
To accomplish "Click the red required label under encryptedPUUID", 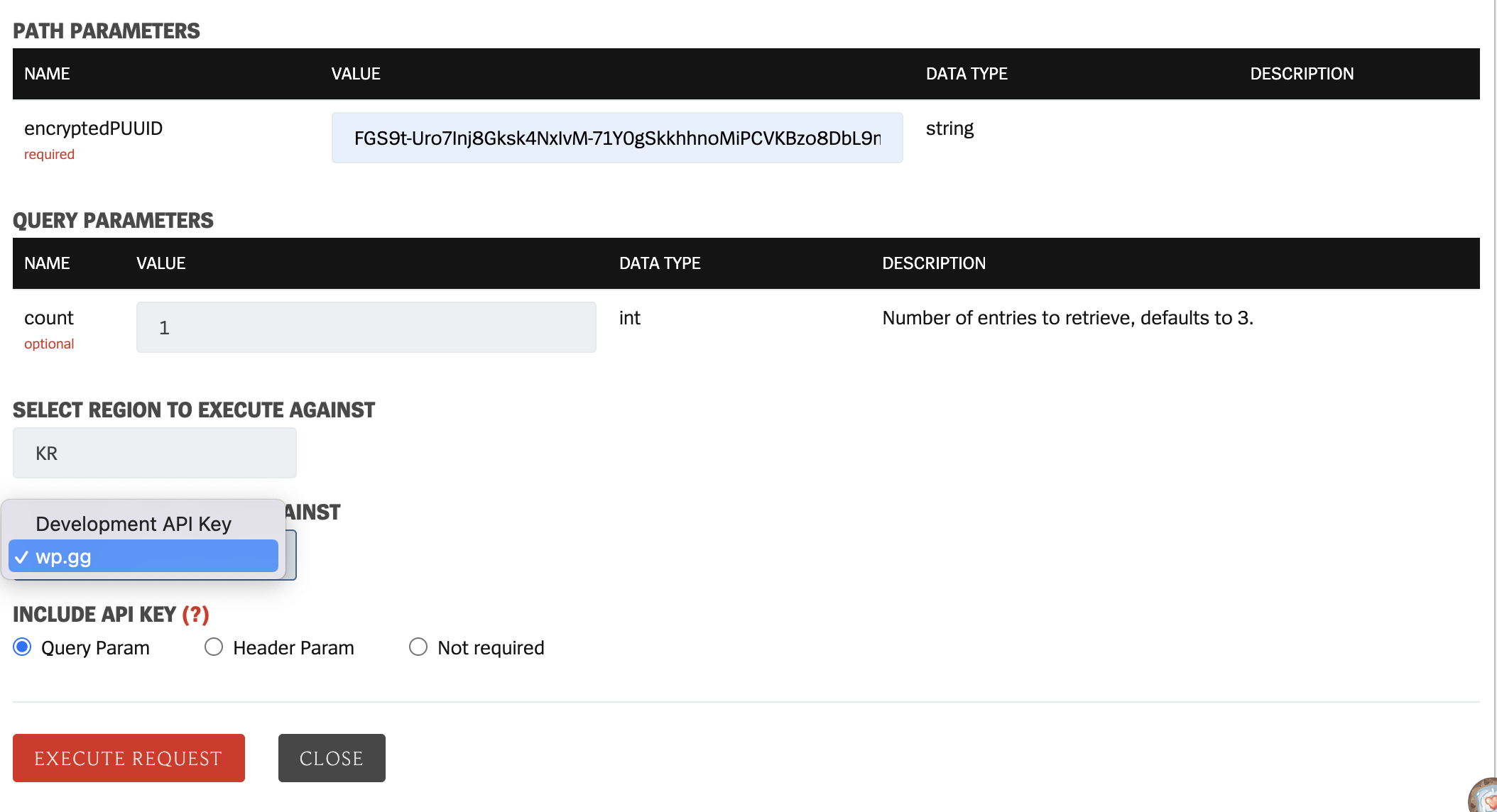I will [49, 154].
